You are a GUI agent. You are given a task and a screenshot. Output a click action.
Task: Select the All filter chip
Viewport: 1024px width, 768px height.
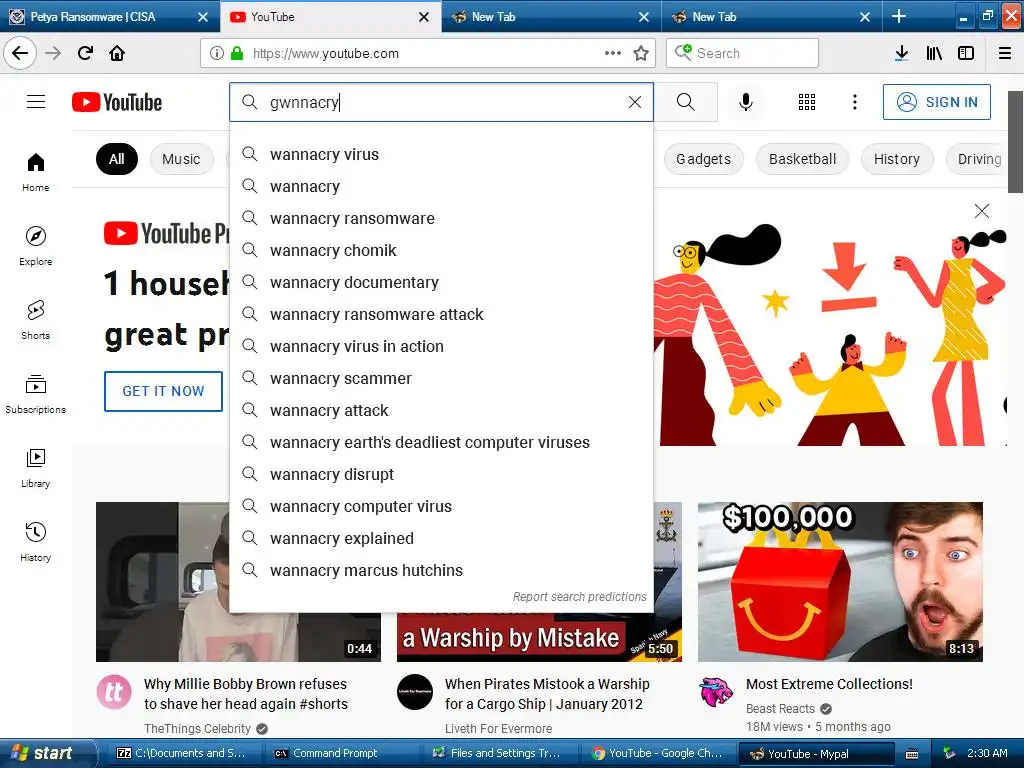coord(117,159)
